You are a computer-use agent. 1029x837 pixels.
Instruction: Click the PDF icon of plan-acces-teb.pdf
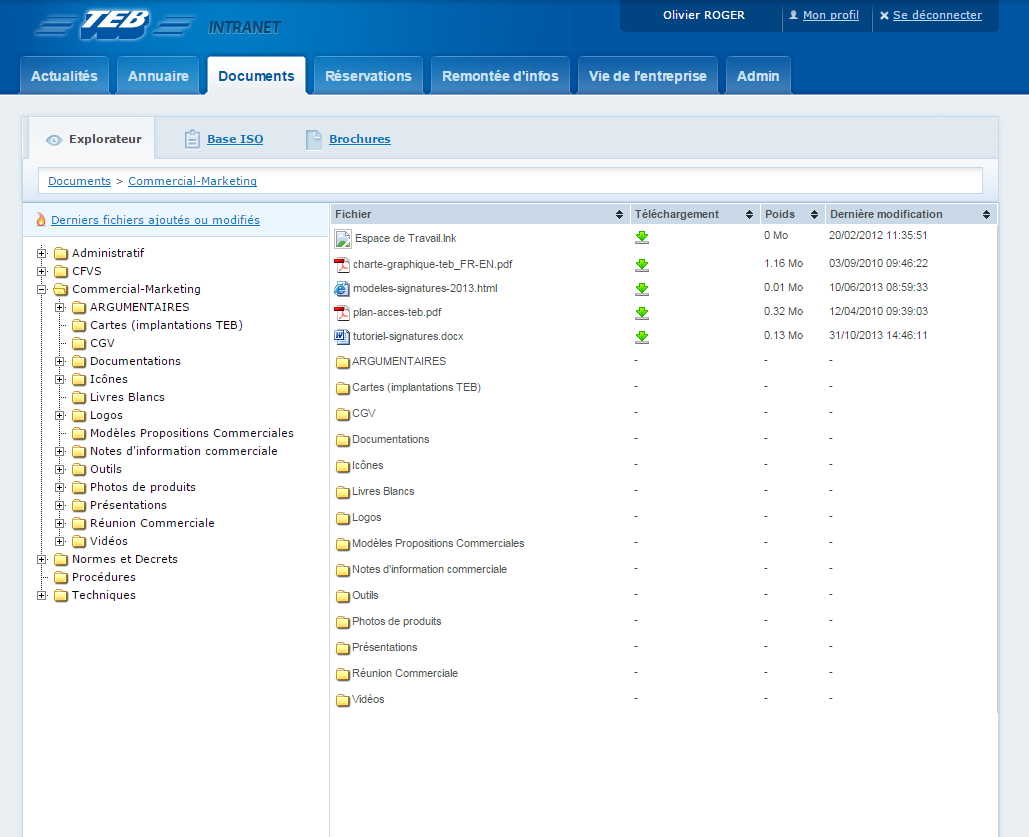[342, 313]
